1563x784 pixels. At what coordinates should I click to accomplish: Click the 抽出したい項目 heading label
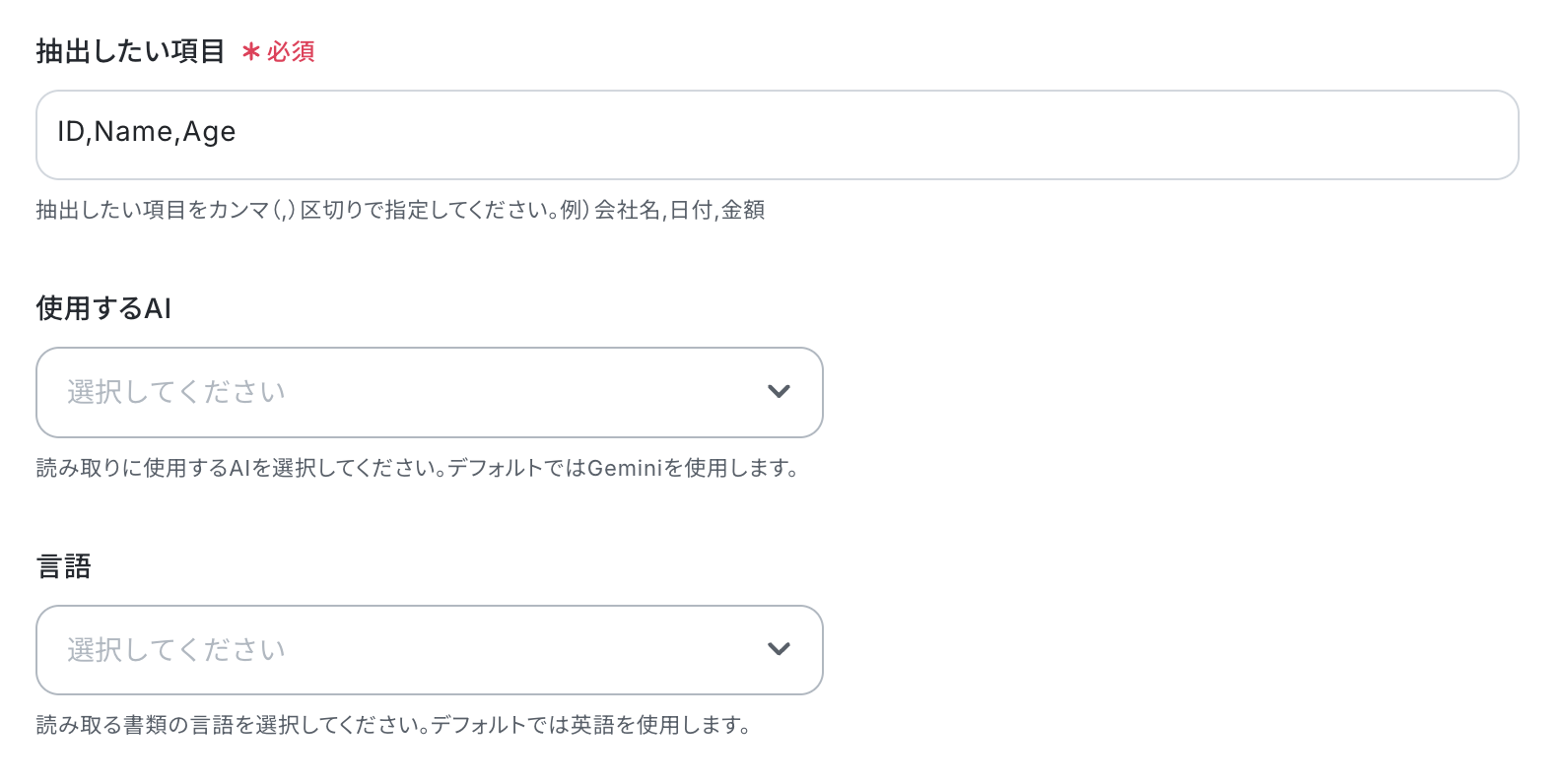click(x=131, y=51)
